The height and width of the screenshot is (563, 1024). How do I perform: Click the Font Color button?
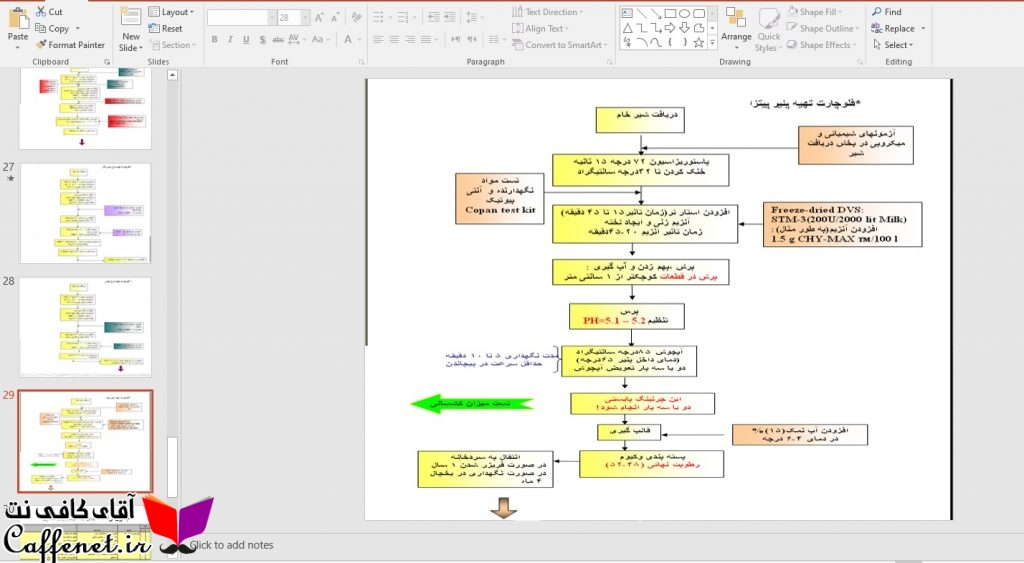click(348, 40)
